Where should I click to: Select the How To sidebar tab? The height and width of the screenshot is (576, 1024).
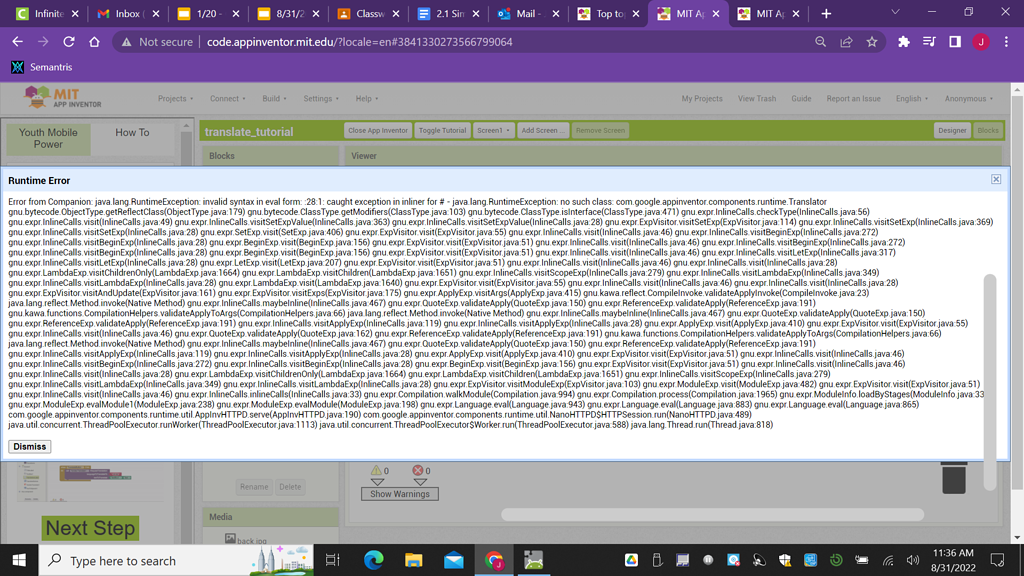131,132
